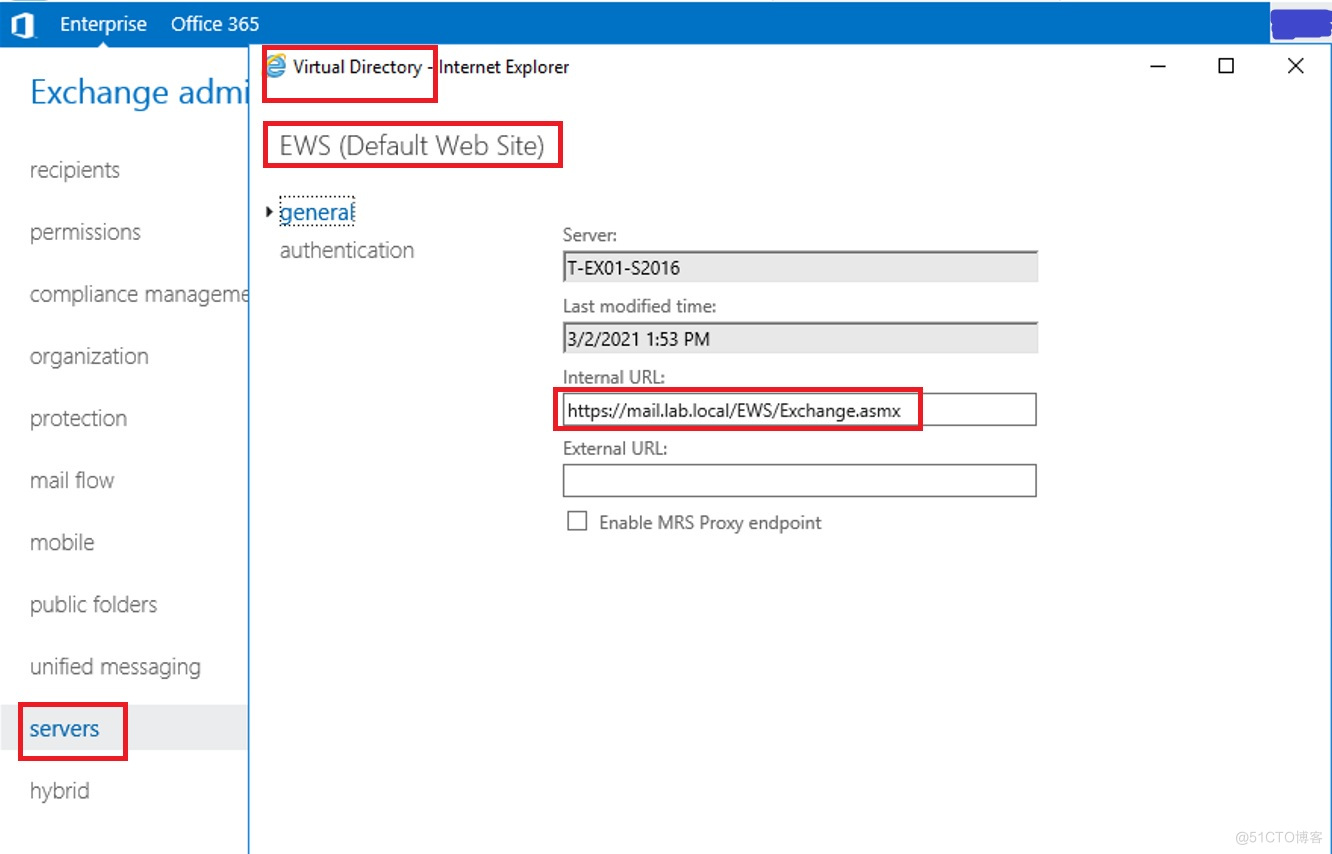The width and height of the screenshot is (1332, 854).
Task: Open permissions section
Action: (85, 232)
